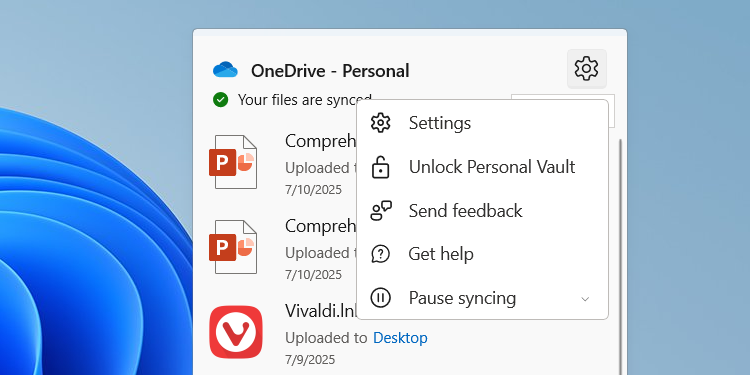
Task: Click the 7/9/2025 date text
Action: pos(310,360)
